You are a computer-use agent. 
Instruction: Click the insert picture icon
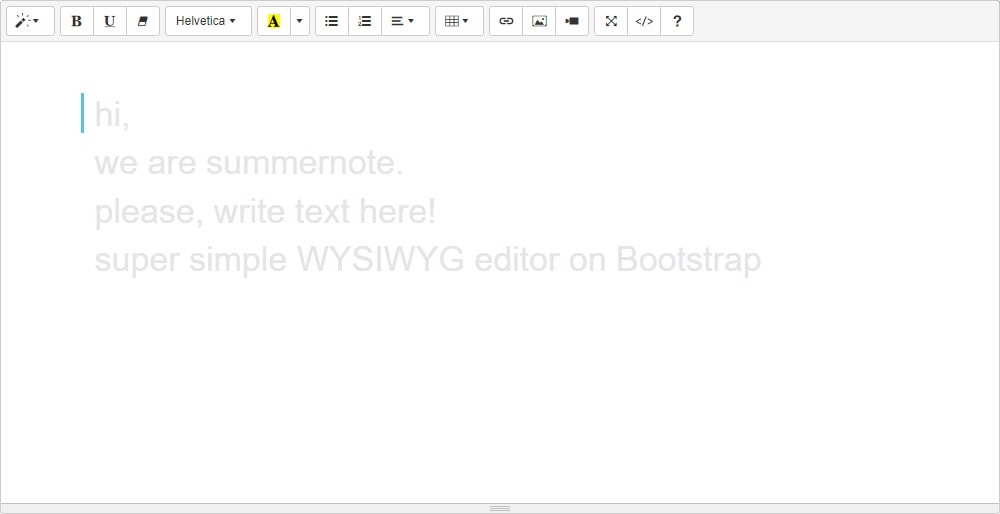pos(539,21)
